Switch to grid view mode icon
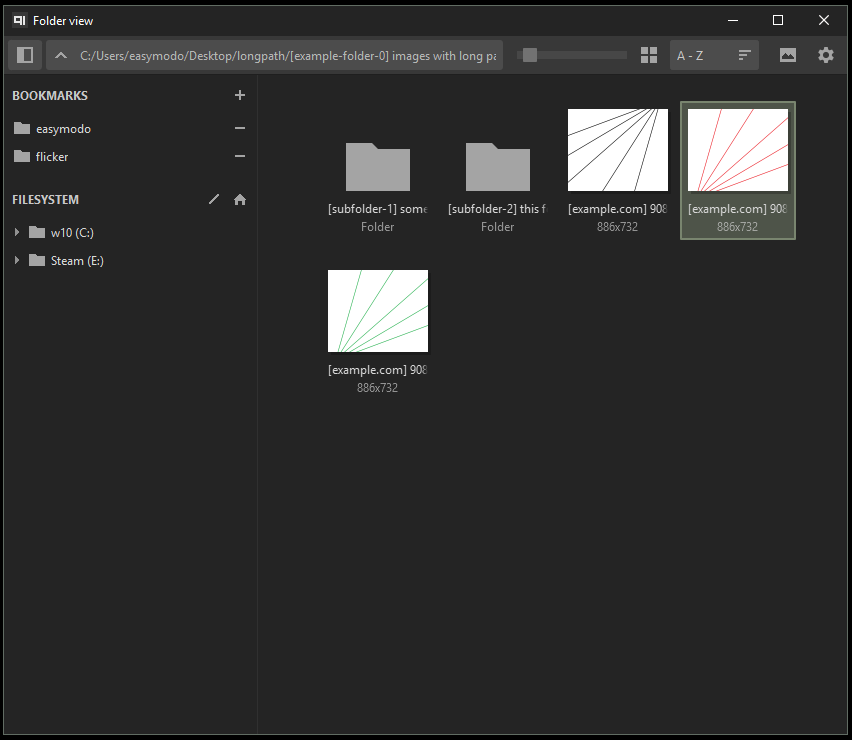 (x=649, y=55)
